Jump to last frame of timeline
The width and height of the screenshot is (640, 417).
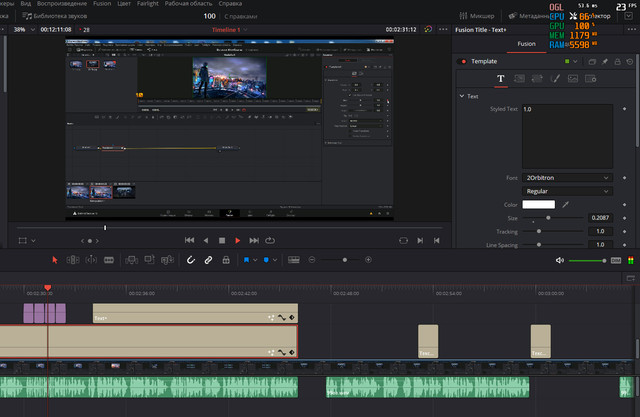tap(254, 240)
